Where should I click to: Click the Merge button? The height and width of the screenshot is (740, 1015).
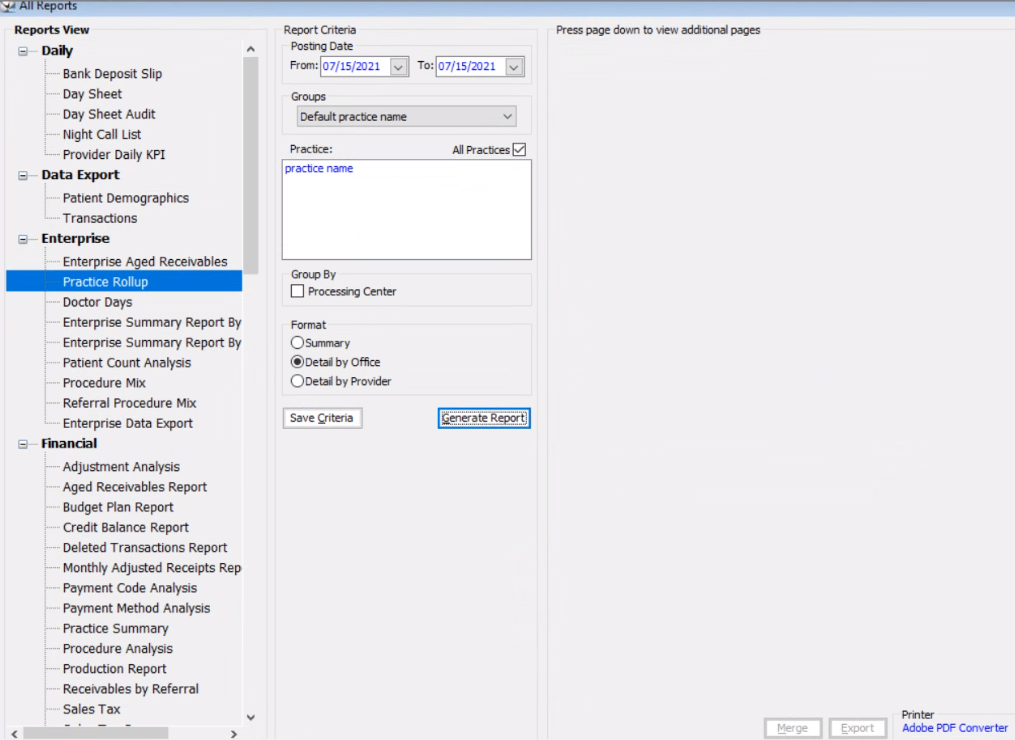point(792,728)
